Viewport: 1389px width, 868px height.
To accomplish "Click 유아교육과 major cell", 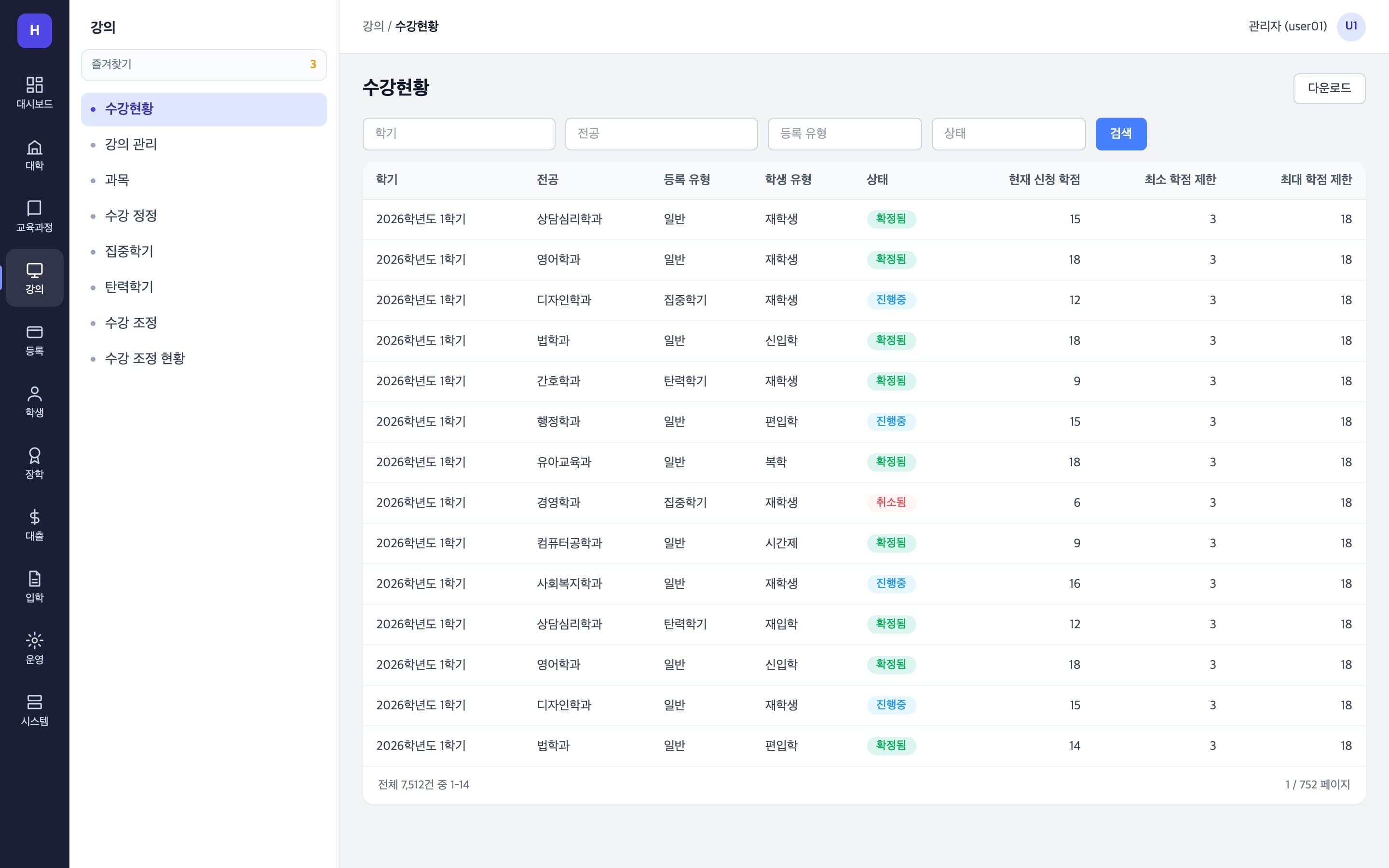I will (564, 462).
